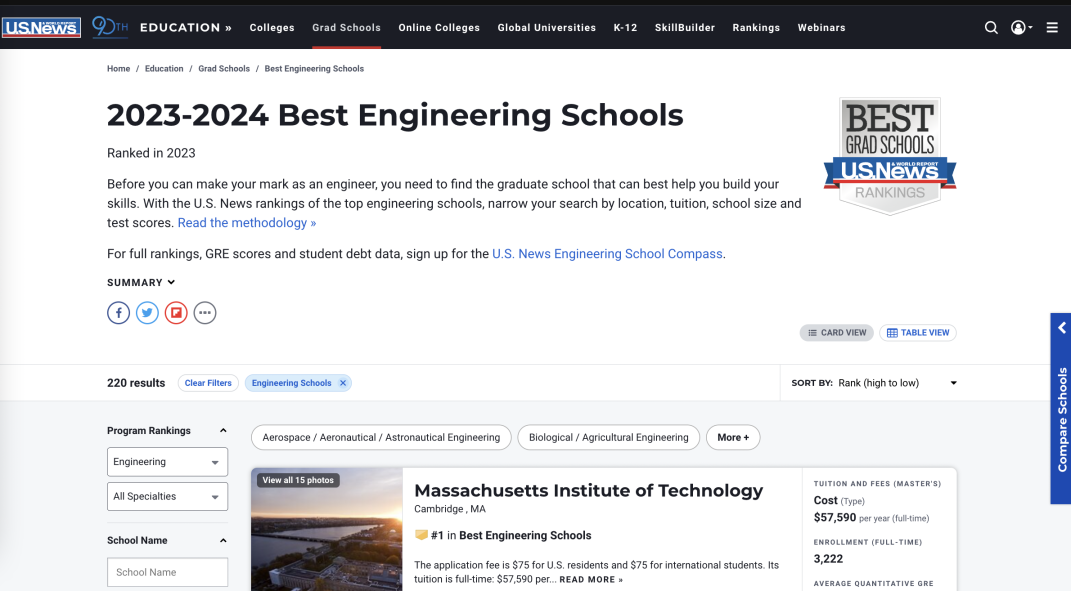The image size is (1071, 591).
Task: Open the hamburger menu icon
Action: click(1053, 27)
